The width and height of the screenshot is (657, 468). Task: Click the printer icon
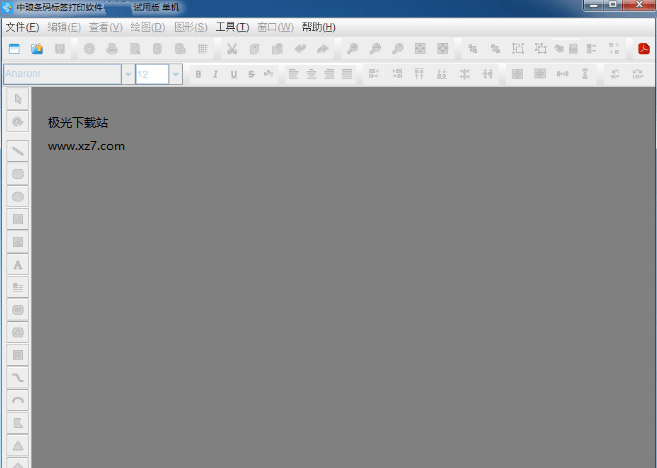point(112,49)
